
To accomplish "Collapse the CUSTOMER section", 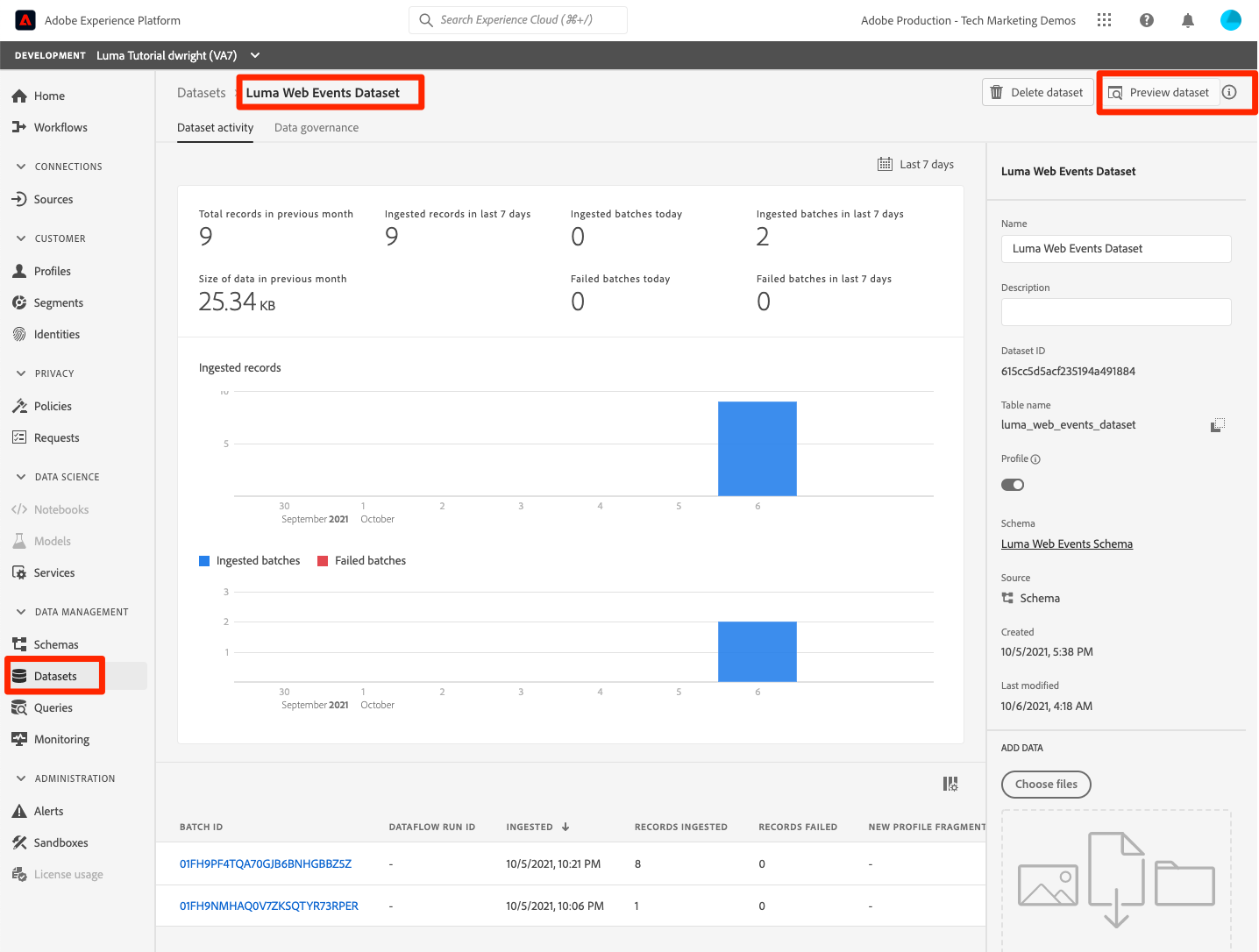I will point(21,238).
